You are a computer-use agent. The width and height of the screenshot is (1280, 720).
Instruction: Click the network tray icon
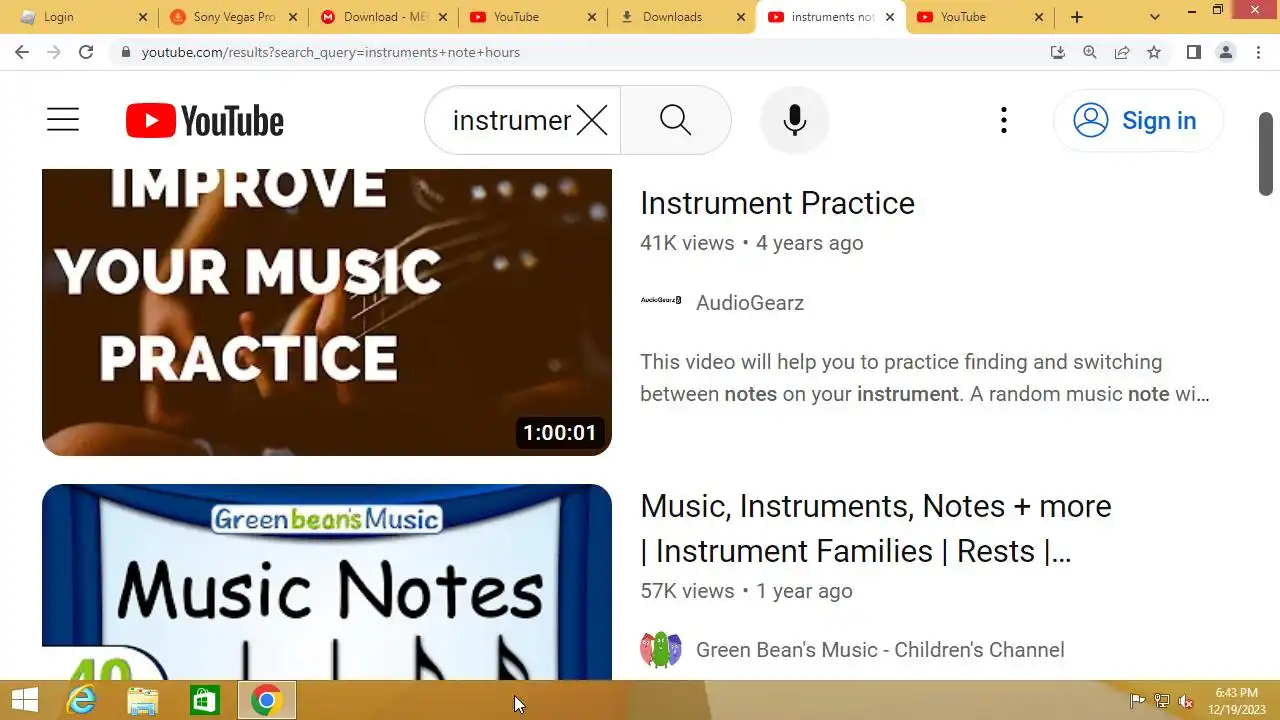tap(1162, 701)
